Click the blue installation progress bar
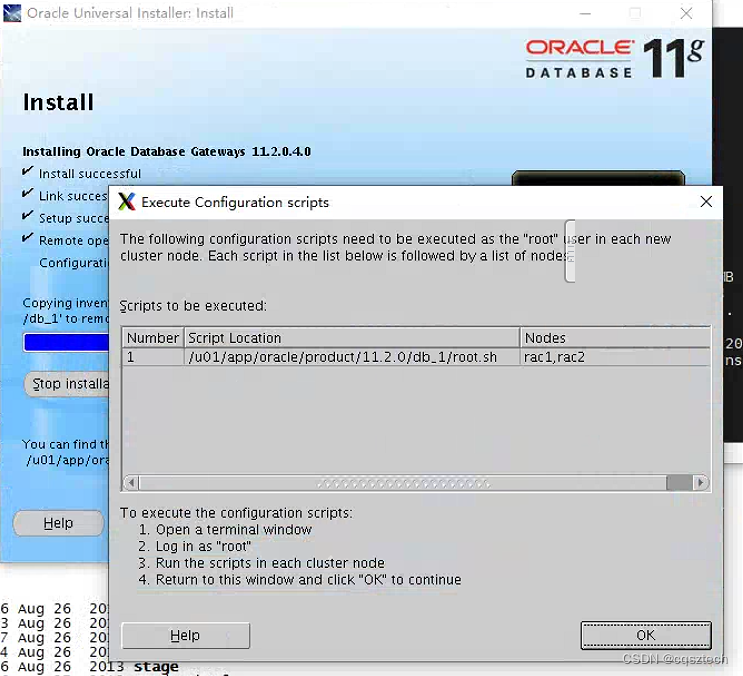Viewport: 743px width, 676px height. click(66, 342)
